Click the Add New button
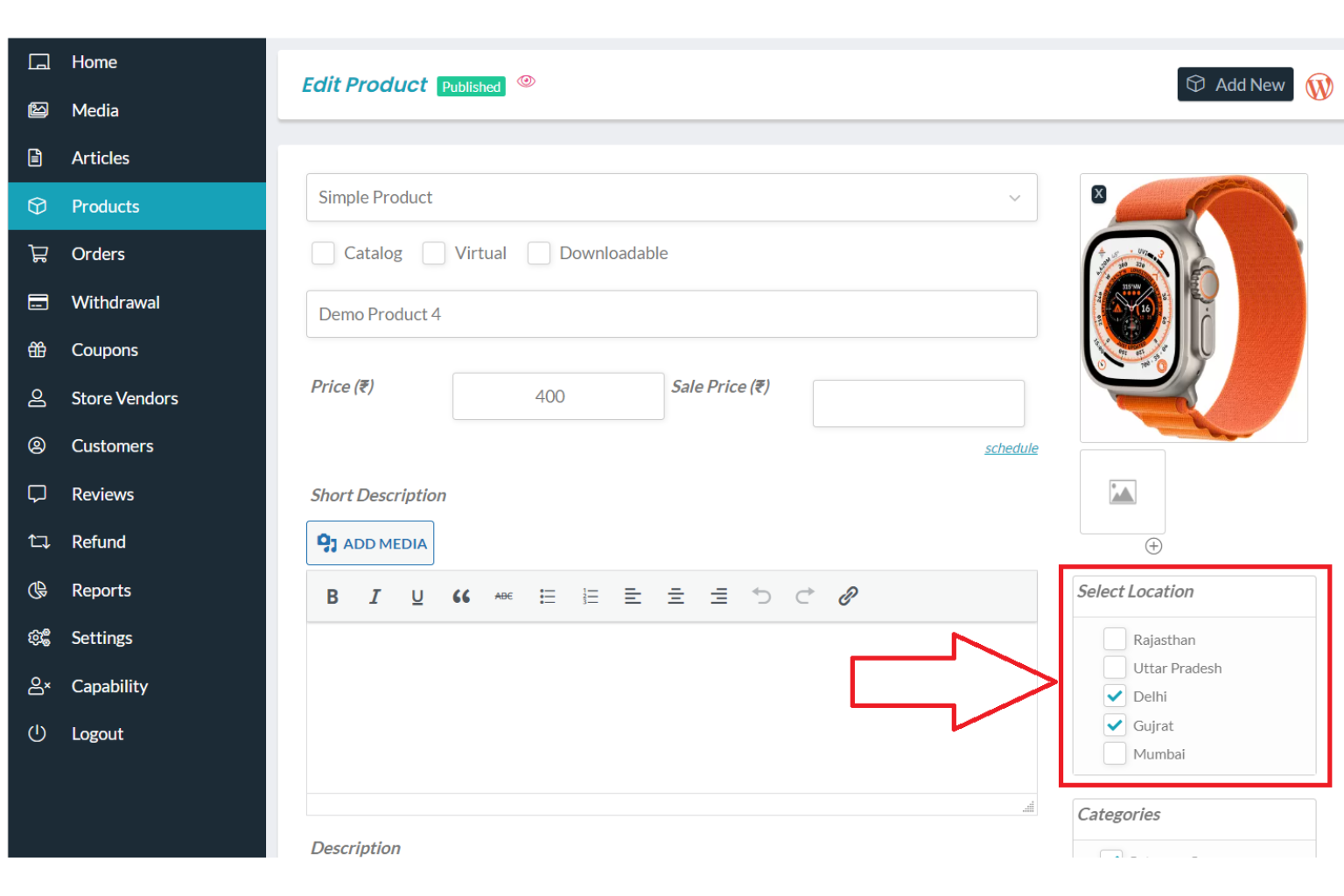Image resolution: width=1344 pixels, height=896 pixels. click(x=1235, y=85)
